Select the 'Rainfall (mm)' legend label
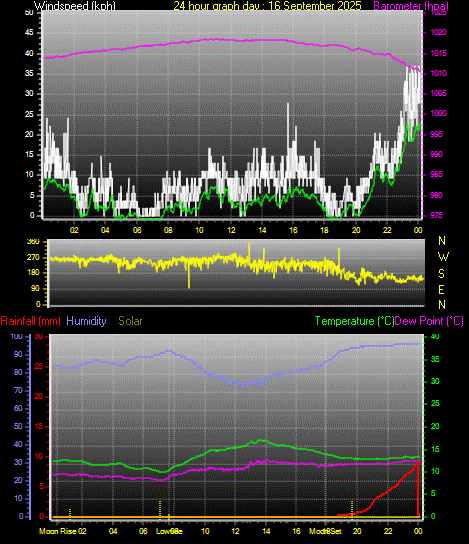 click(31, 321)
